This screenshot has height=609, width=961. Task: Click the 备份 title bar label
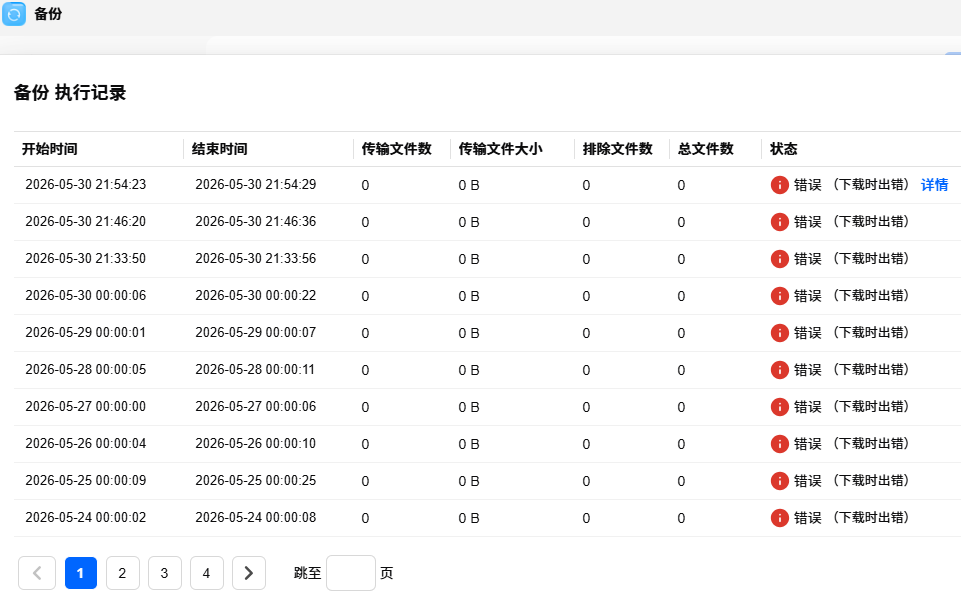pyautogui.click(x=48, y=13)
